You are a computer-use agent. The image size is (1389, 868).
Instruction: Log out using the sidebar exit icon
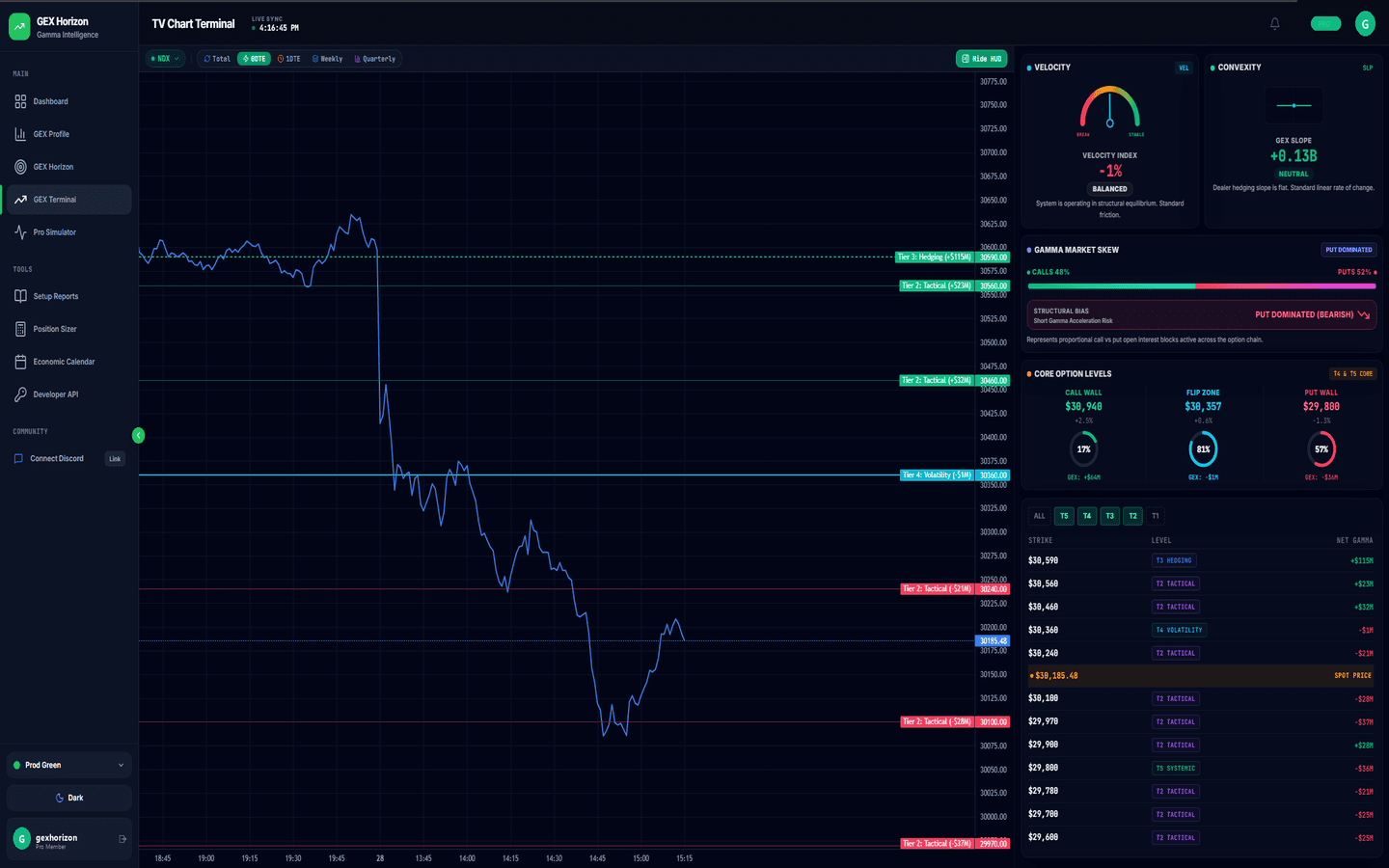coord(123,839)
